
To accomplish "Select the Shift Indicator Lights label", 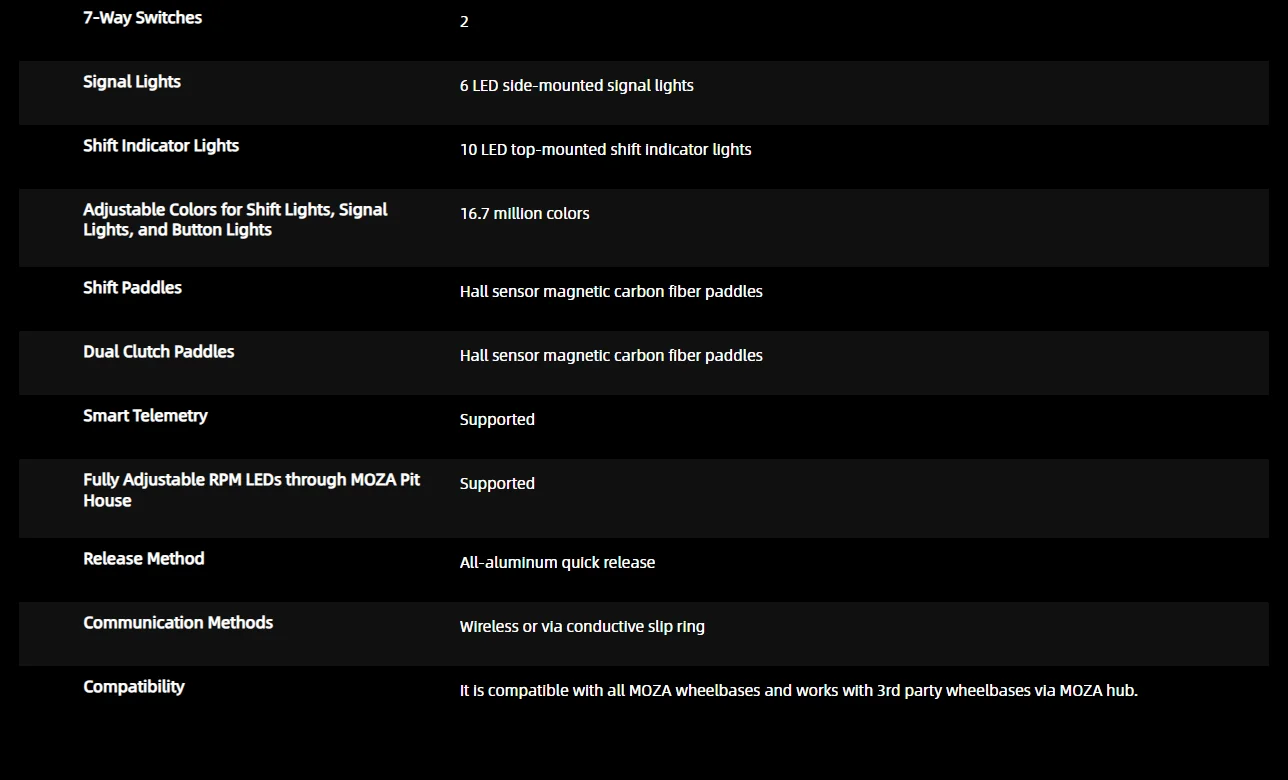I will tap(161, 146).
